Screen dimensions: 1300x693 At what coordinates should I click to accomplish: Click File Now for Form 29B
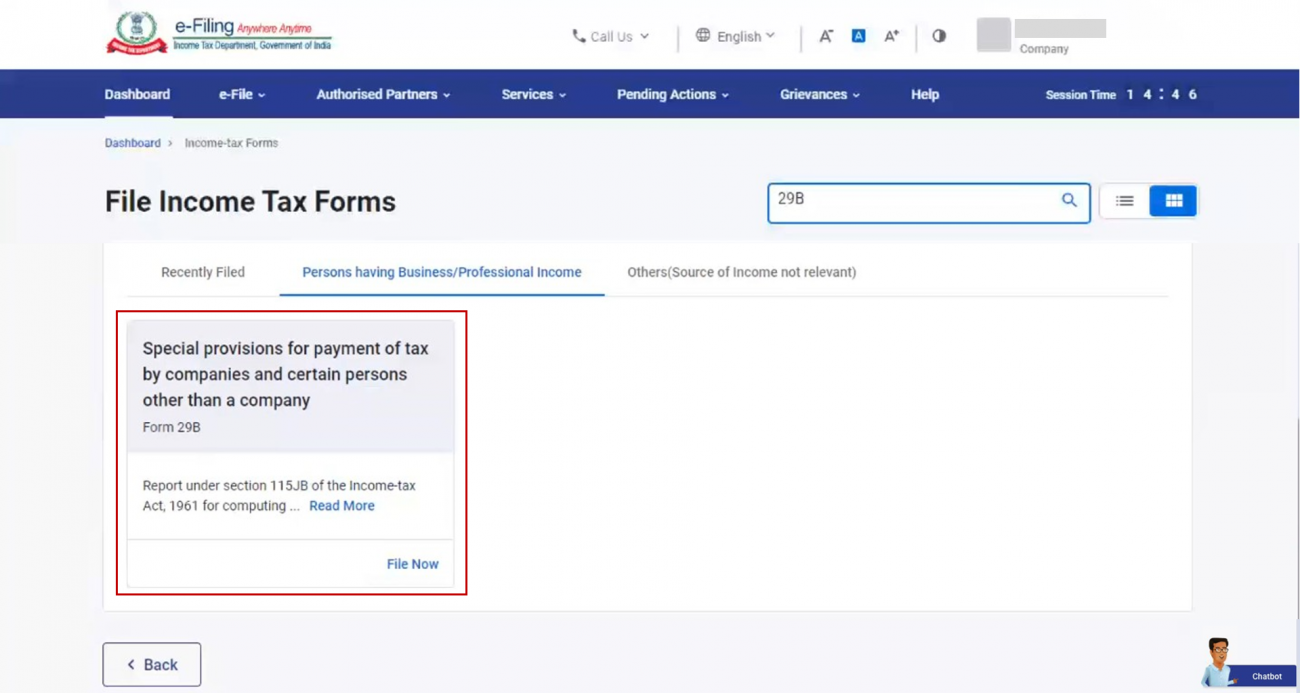coord(412,563)
